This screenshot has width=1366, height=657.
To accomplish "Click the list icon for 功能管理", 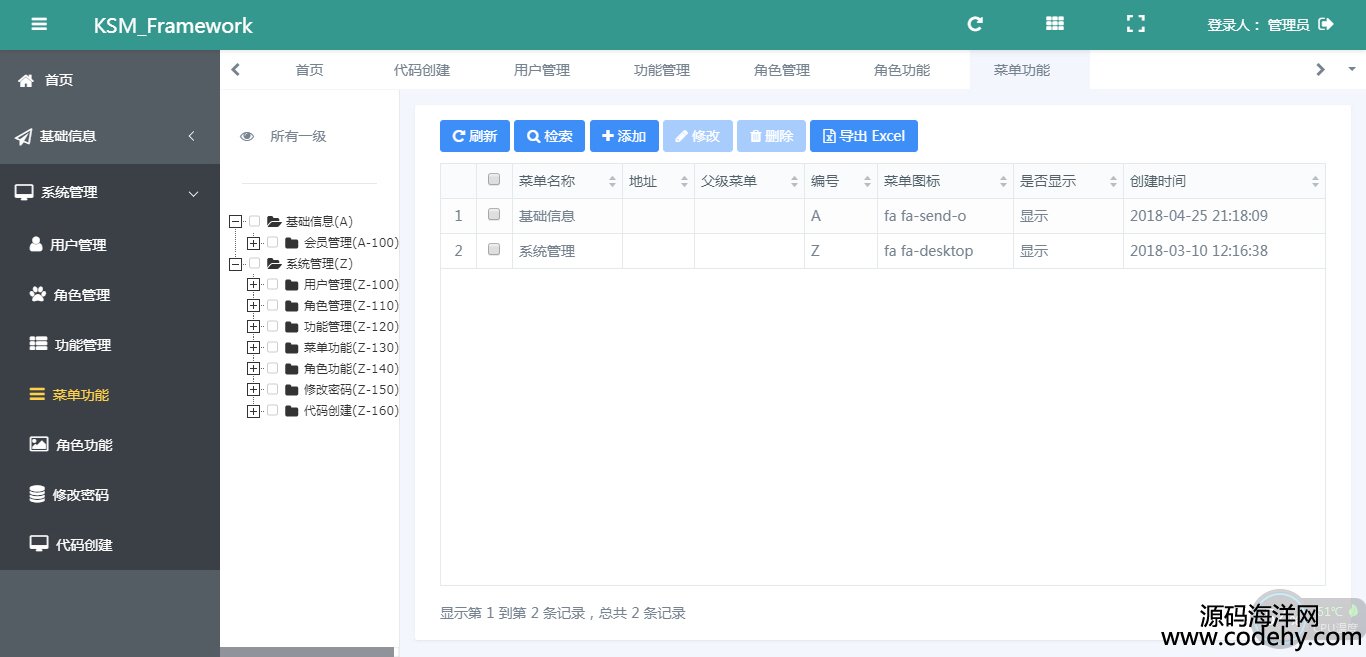I will (38, 344).
